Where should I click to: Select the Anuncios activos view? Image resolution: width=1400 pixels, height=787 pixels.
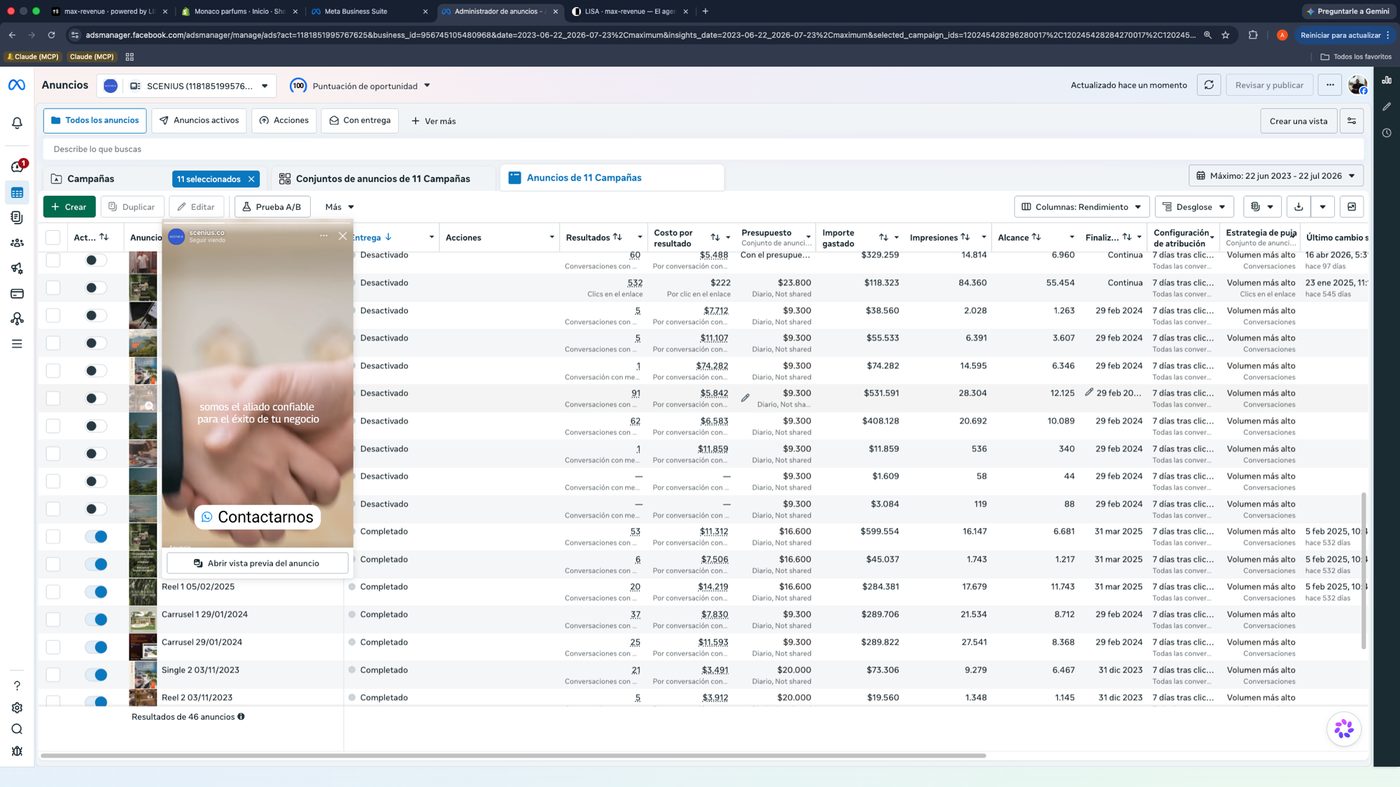[x=199, y=121]
